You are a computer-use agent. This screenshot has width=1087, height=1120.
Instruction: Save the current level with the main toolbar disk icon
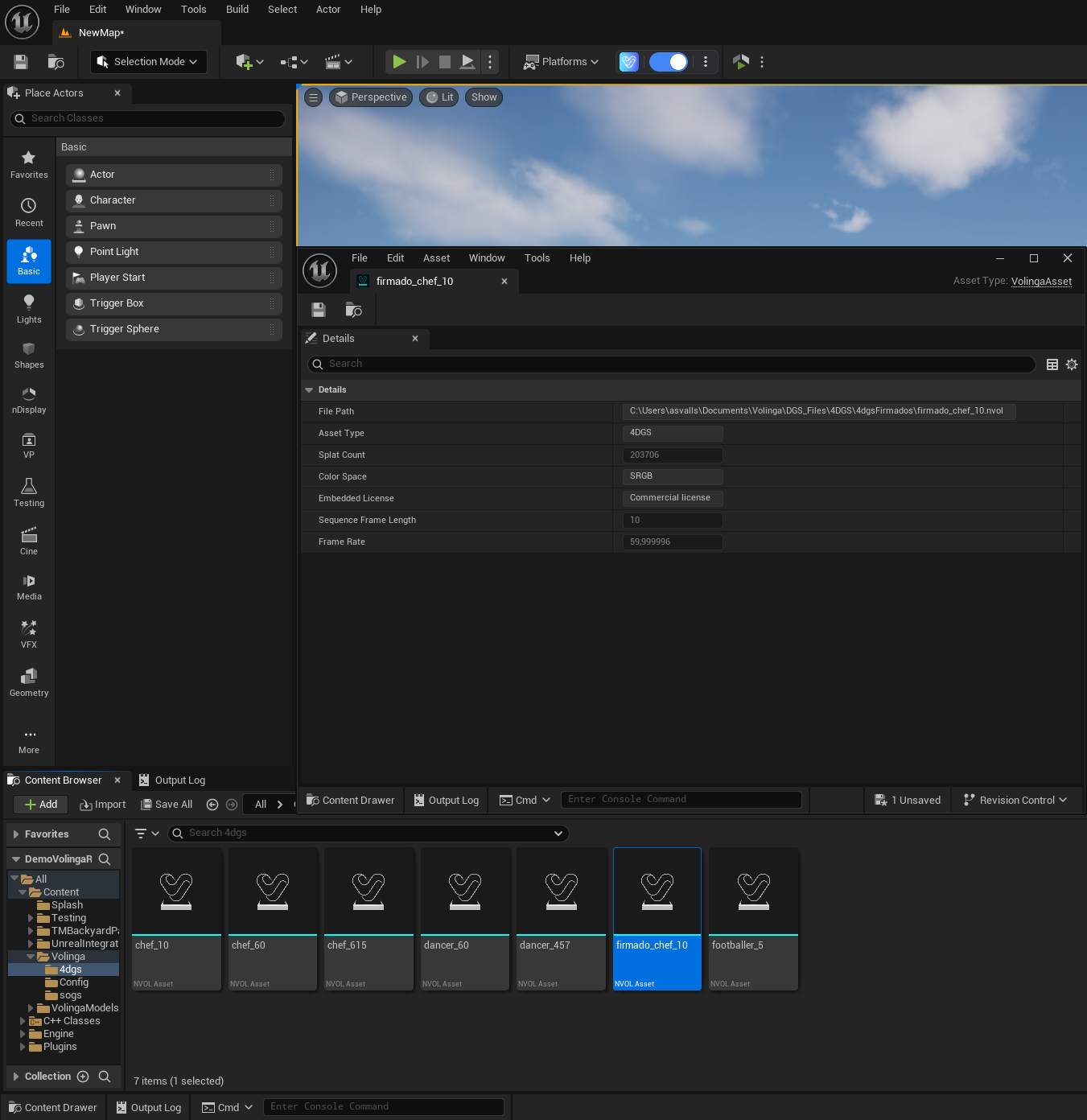[x=21, y=62]
